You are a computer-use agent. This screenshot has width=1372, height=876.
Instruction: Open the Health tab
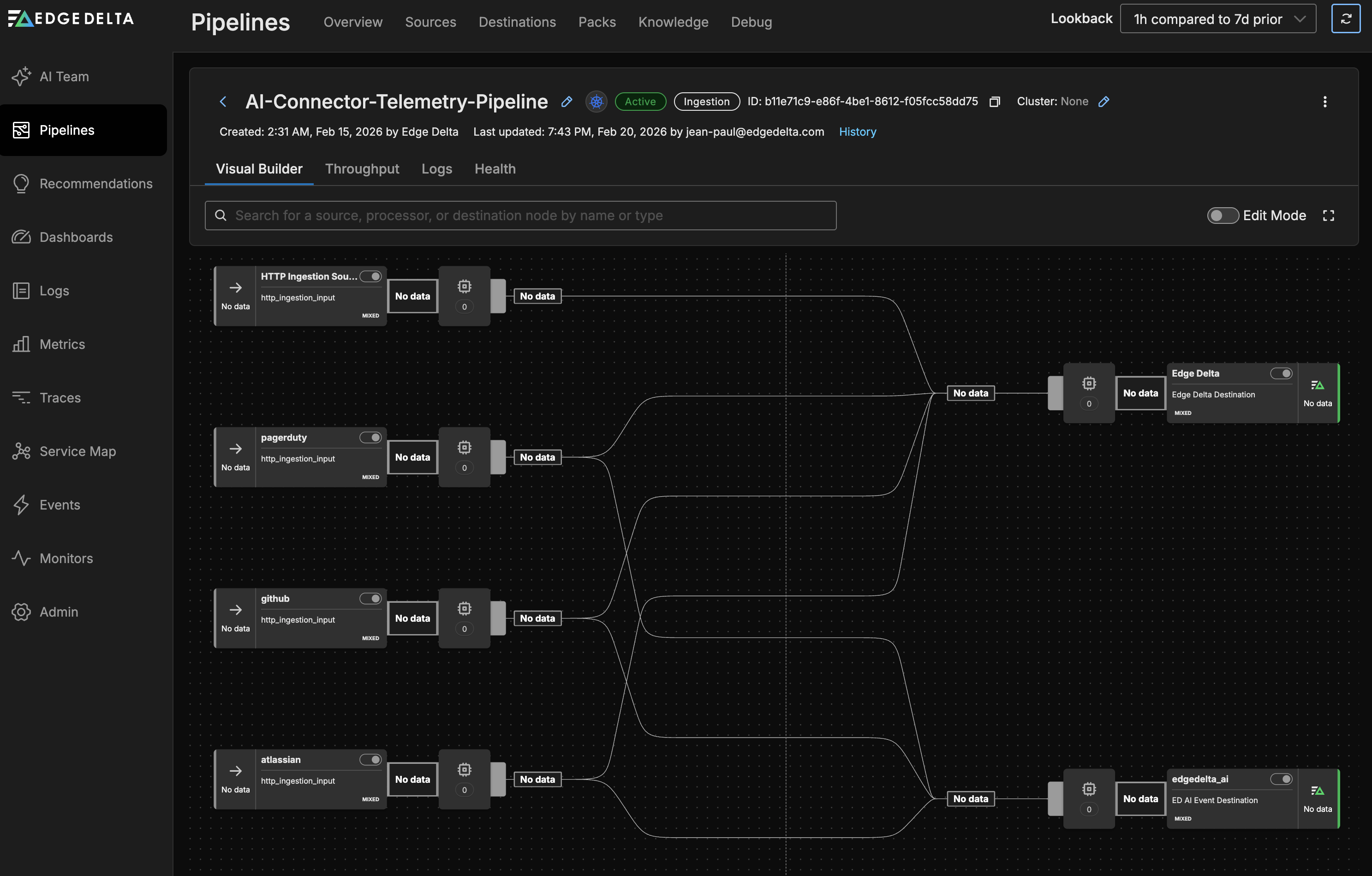(x=495, y=169)
